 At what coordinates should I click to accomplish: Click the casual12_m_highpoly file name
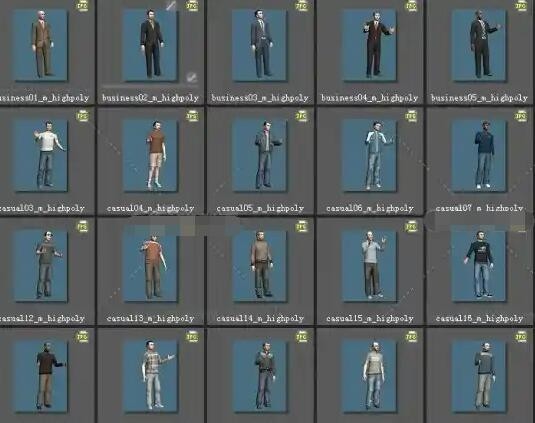click(x=42, y=318)
